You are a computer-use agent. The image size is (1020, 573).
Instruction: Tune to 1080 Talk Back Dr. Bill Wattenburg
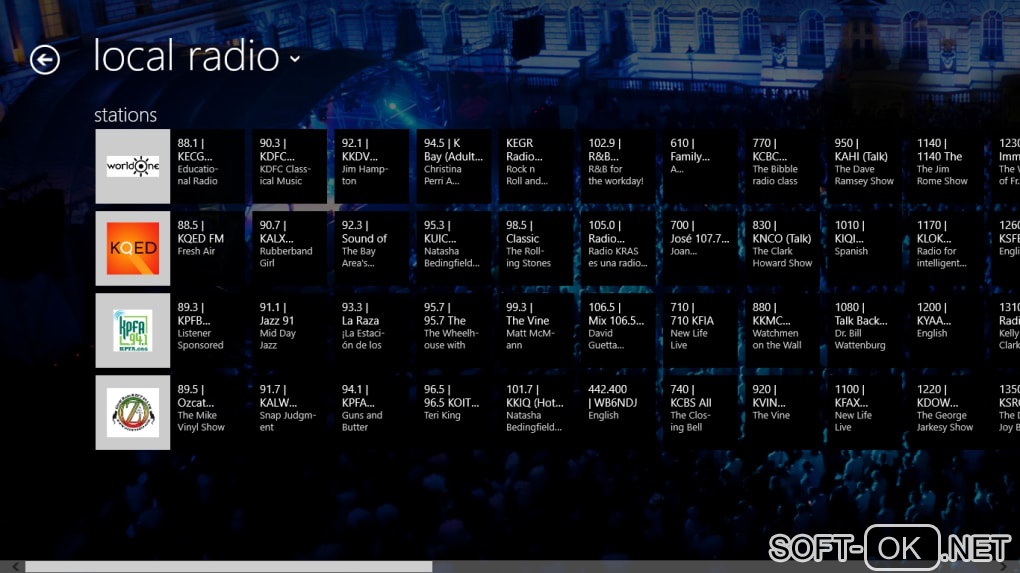click(864, 330)
